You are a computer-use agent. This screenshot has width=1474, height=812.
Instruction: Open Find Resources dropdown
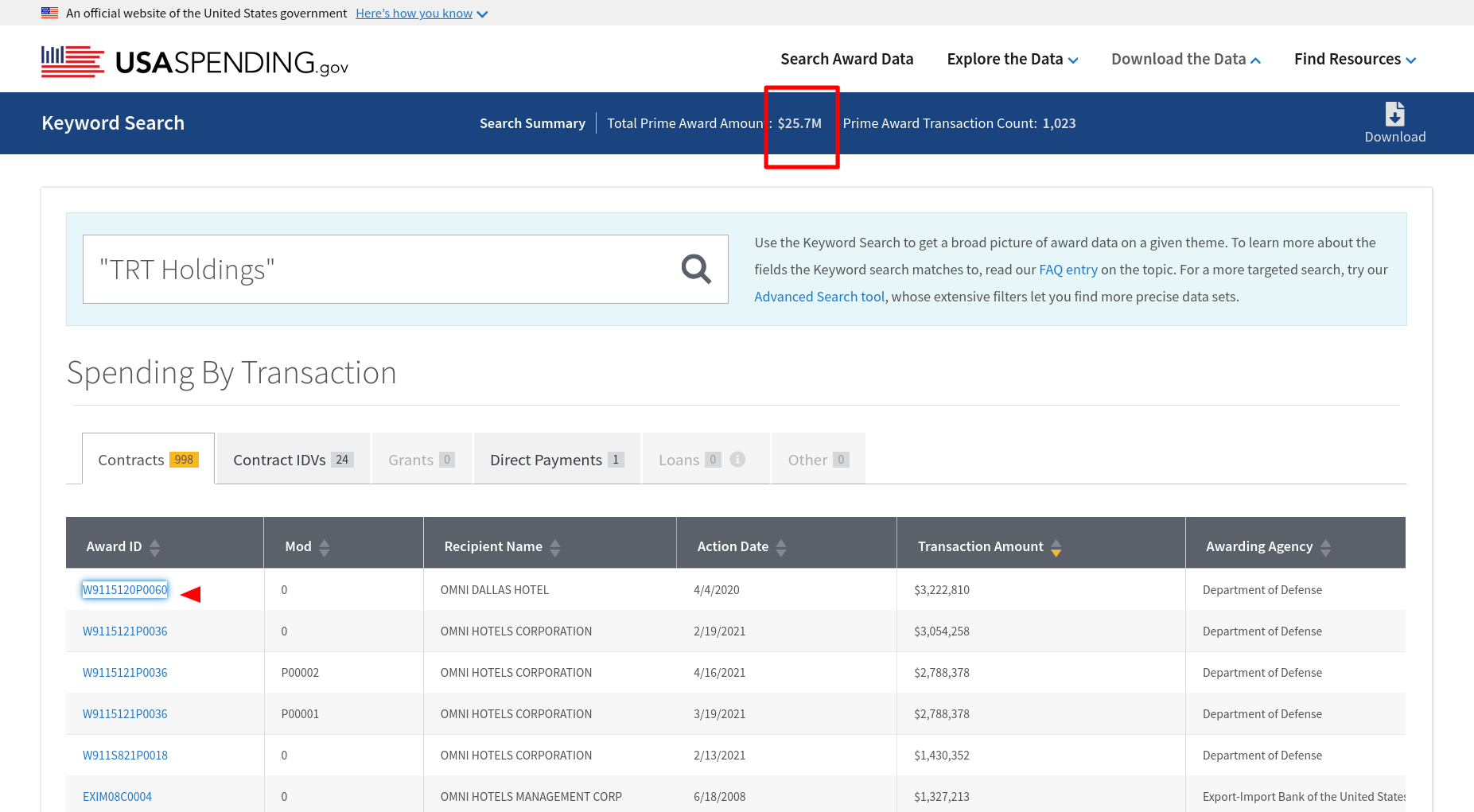(x=1355, y=59)
